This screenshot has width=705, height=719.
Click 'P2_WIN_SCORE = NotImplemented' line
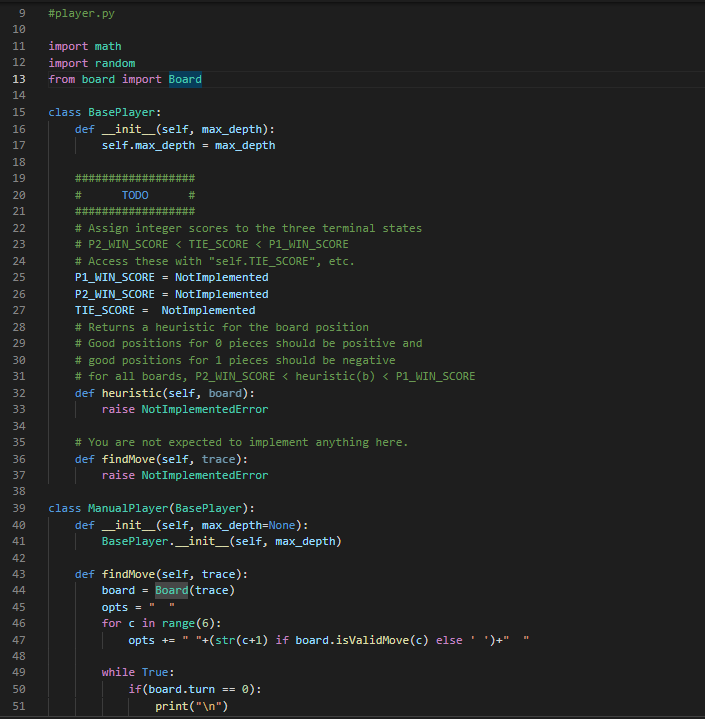(172, 294)
